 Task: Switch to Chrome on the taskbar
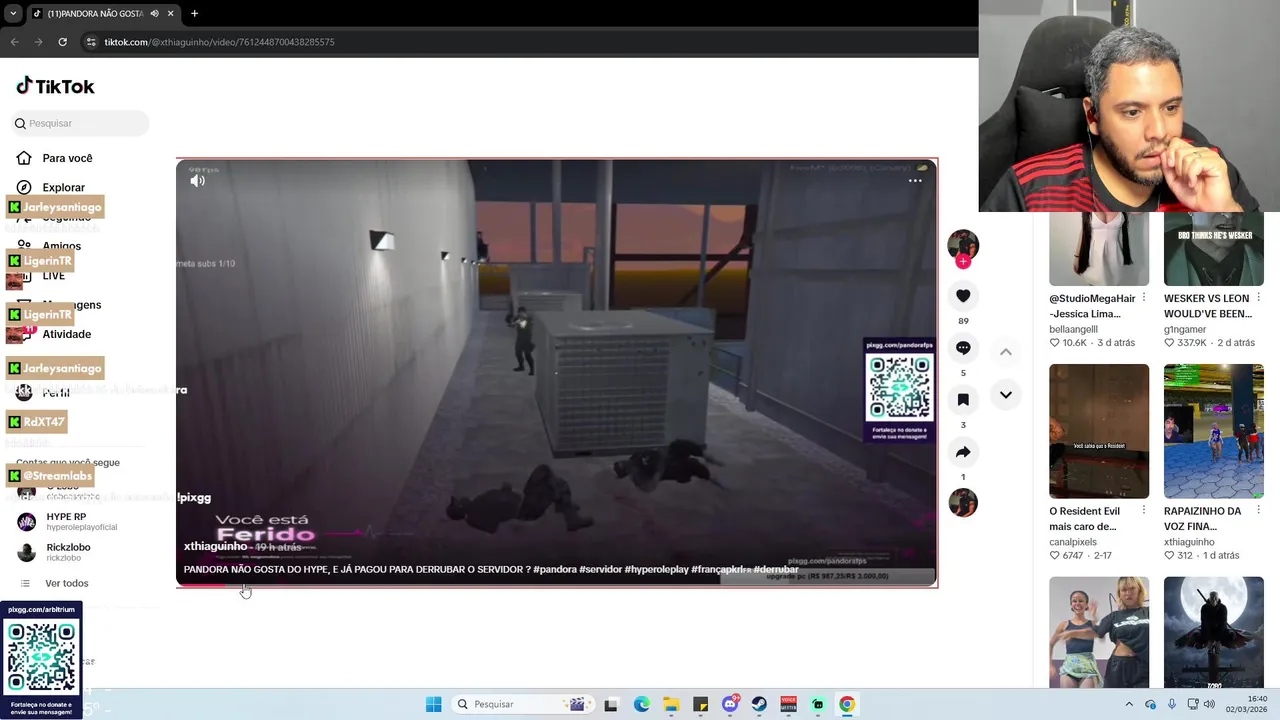pyautogui.click(x=847, y=704)
